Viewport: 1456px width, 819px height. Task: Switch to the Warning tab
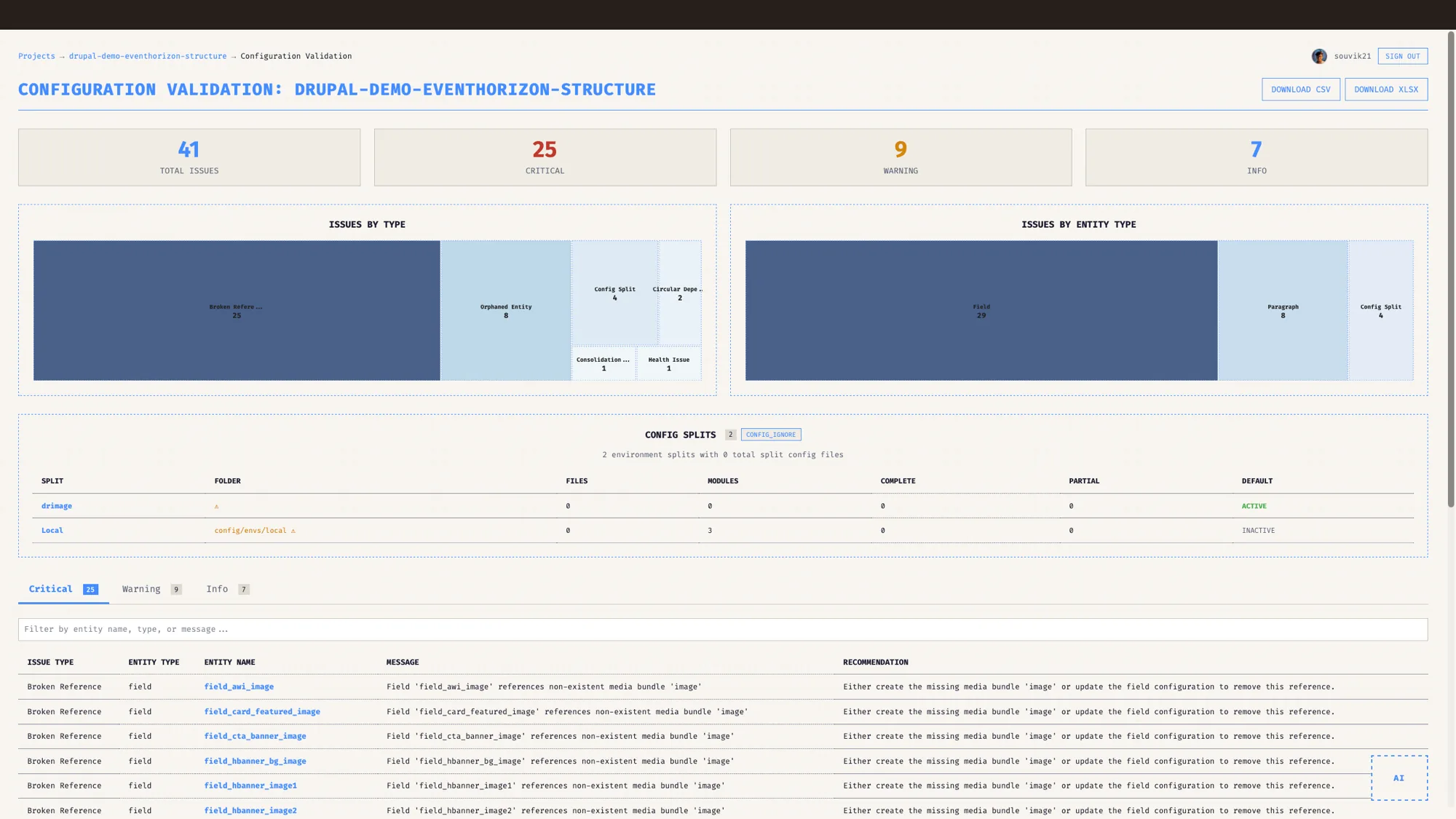coord(151,589)
